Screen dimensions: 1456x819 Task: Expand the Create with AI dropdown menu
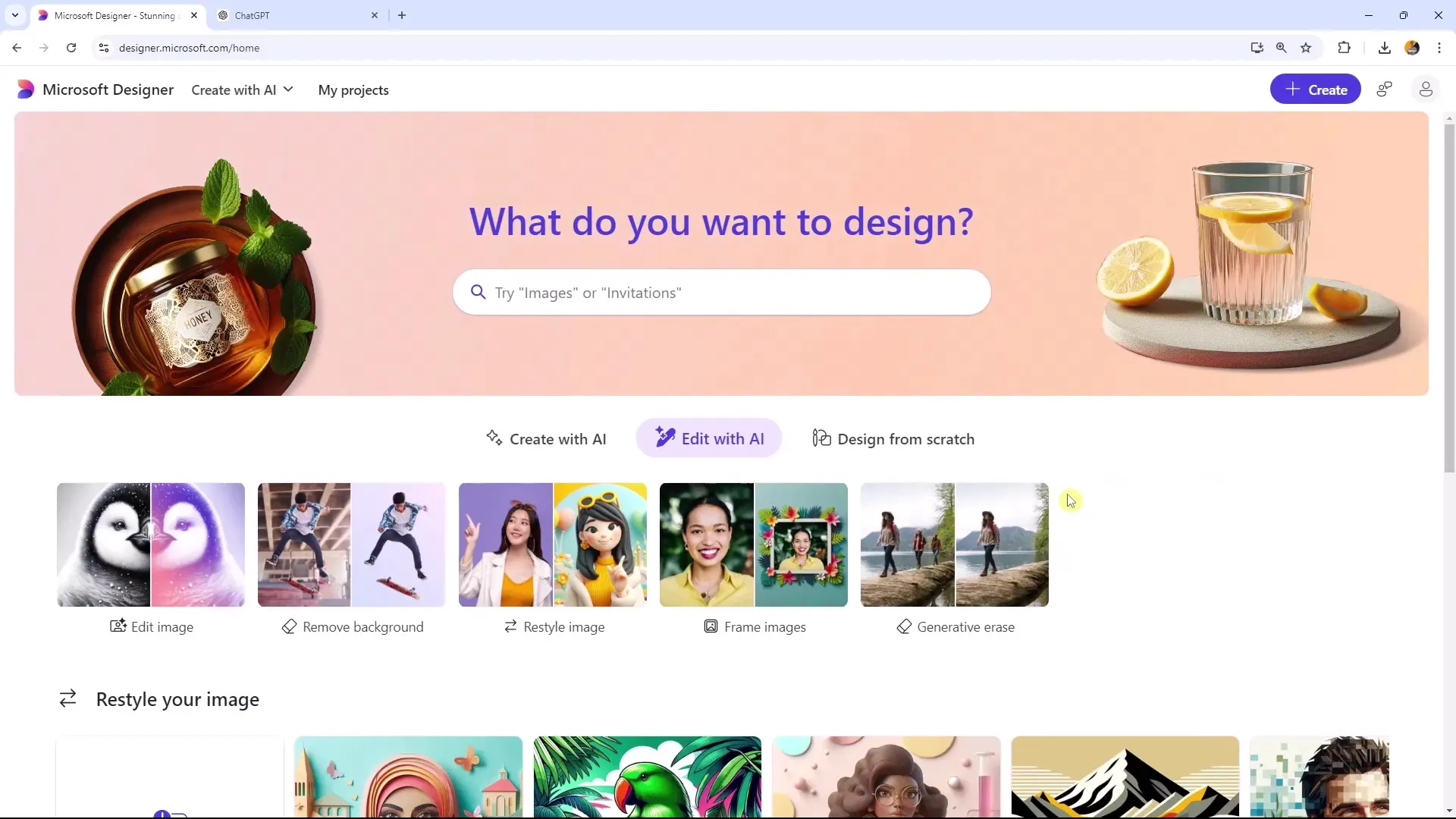(242, 89)
